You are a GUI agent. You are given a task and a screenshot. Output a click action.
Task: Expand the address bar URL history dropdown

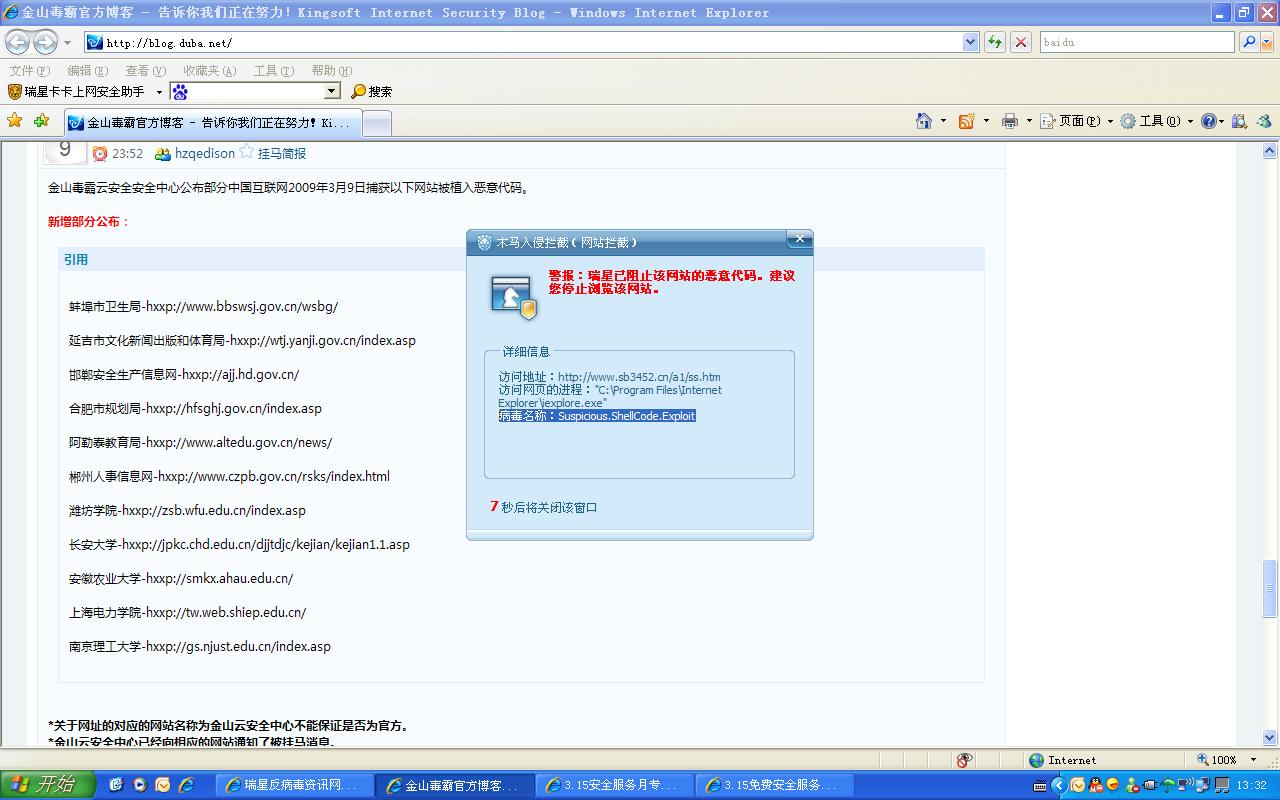click(970, 42)
